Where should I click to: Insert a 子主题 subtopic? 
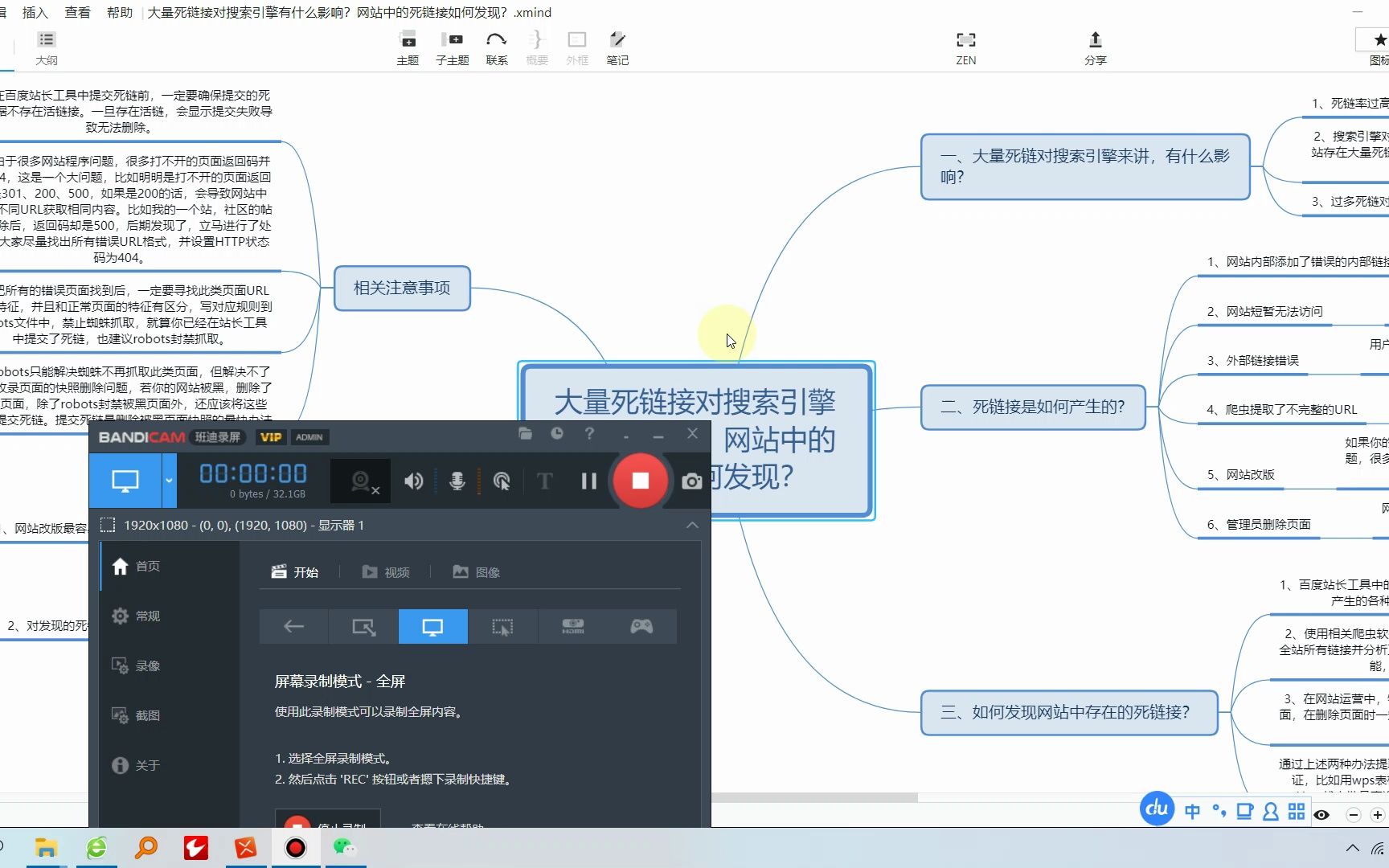point(452,47)
